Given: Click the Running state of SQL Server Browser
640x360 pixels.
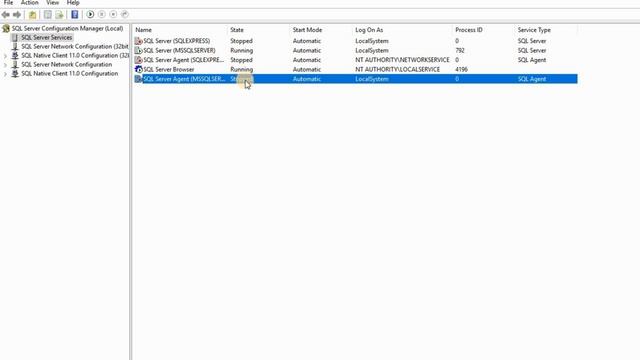Looking at the screenshot, I should pyautogui.click(x=242, y=69).
